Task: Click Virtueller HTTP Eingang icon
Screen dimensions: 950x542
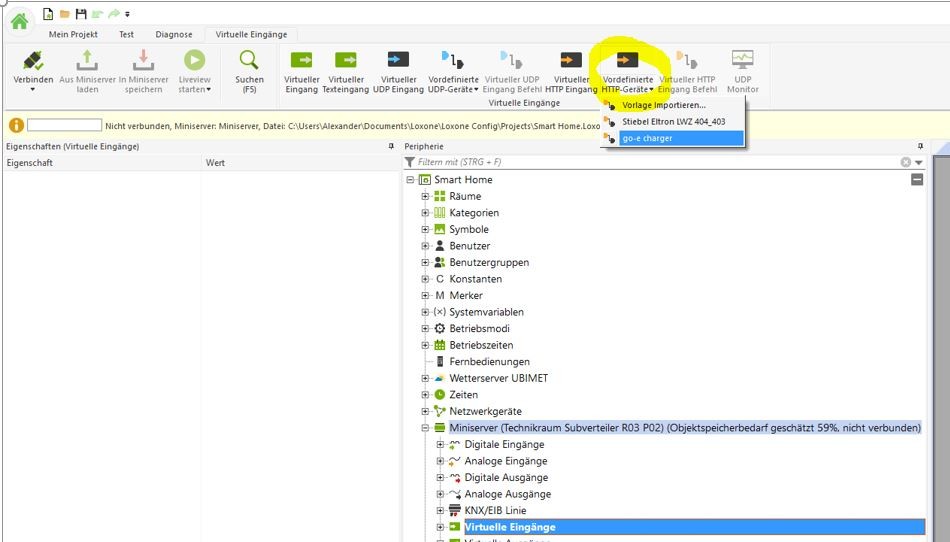Action: pyautogui.click(x=571, y=61)
